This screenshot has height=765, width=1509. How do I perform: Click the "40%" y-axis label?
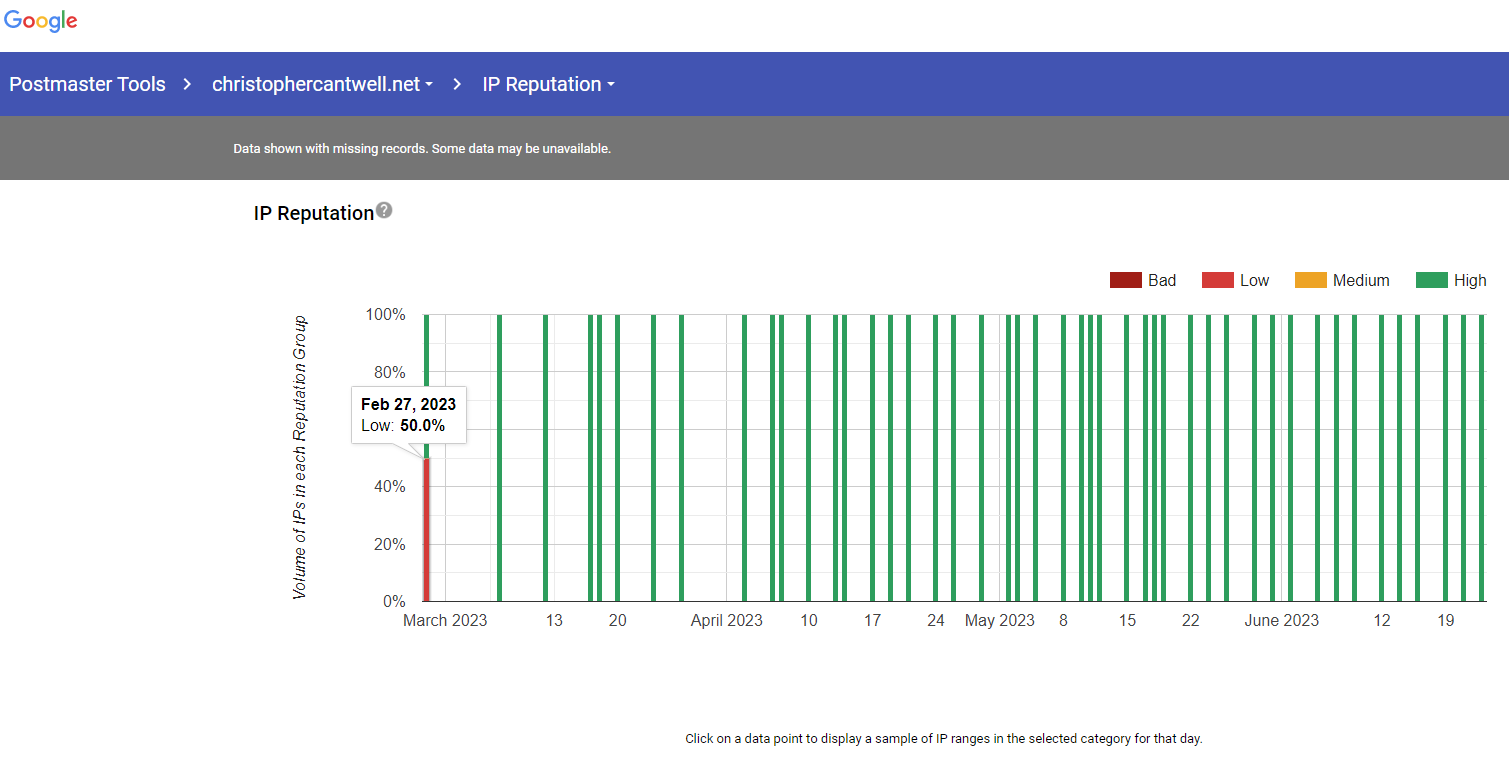click(x=390, y=487)
